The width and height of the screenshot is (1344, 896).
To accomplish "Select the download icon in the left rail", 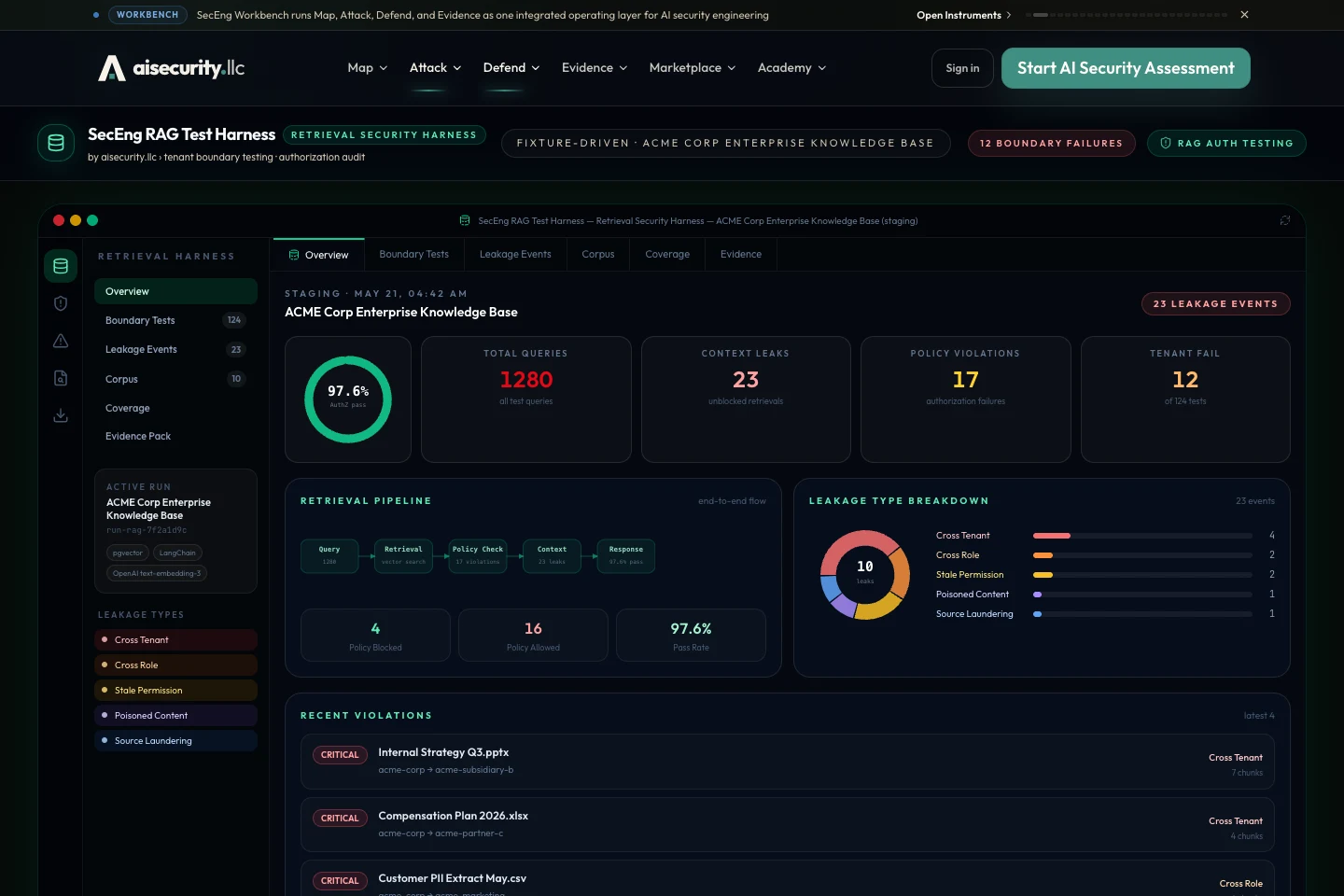I will coord(61,415).
